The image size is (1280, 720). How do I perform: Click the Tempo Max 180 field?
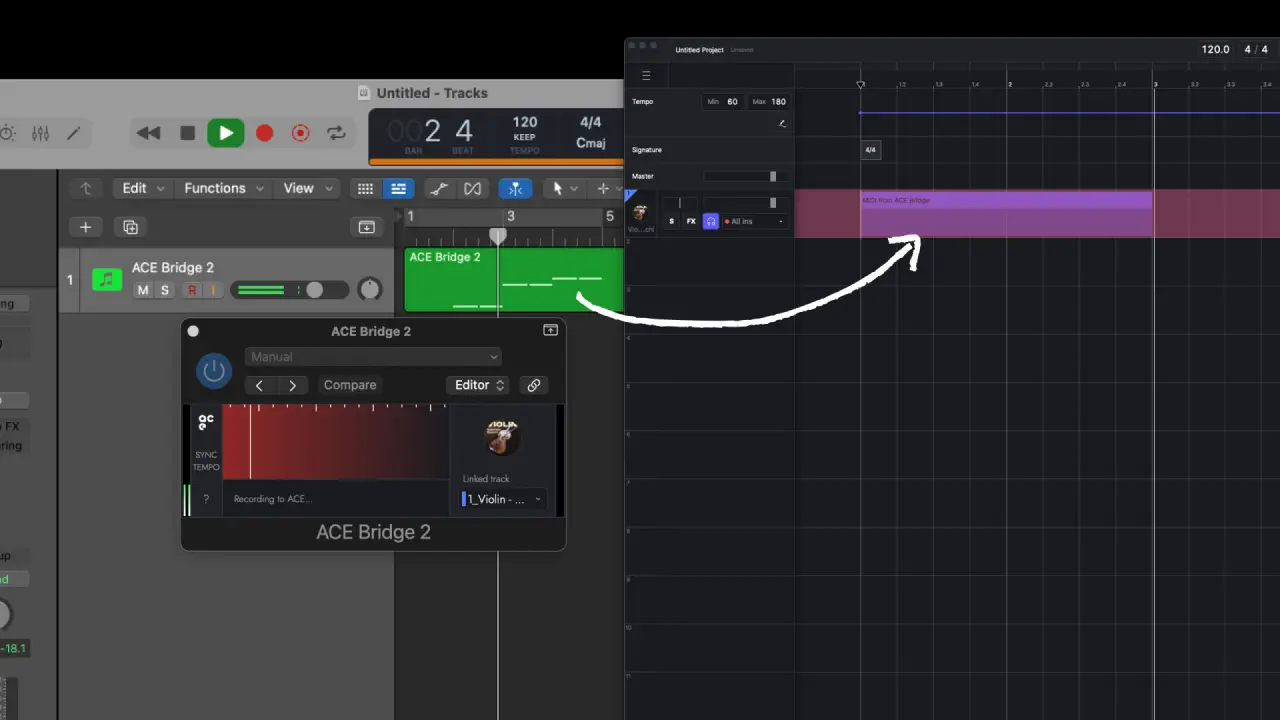[768, 101]
